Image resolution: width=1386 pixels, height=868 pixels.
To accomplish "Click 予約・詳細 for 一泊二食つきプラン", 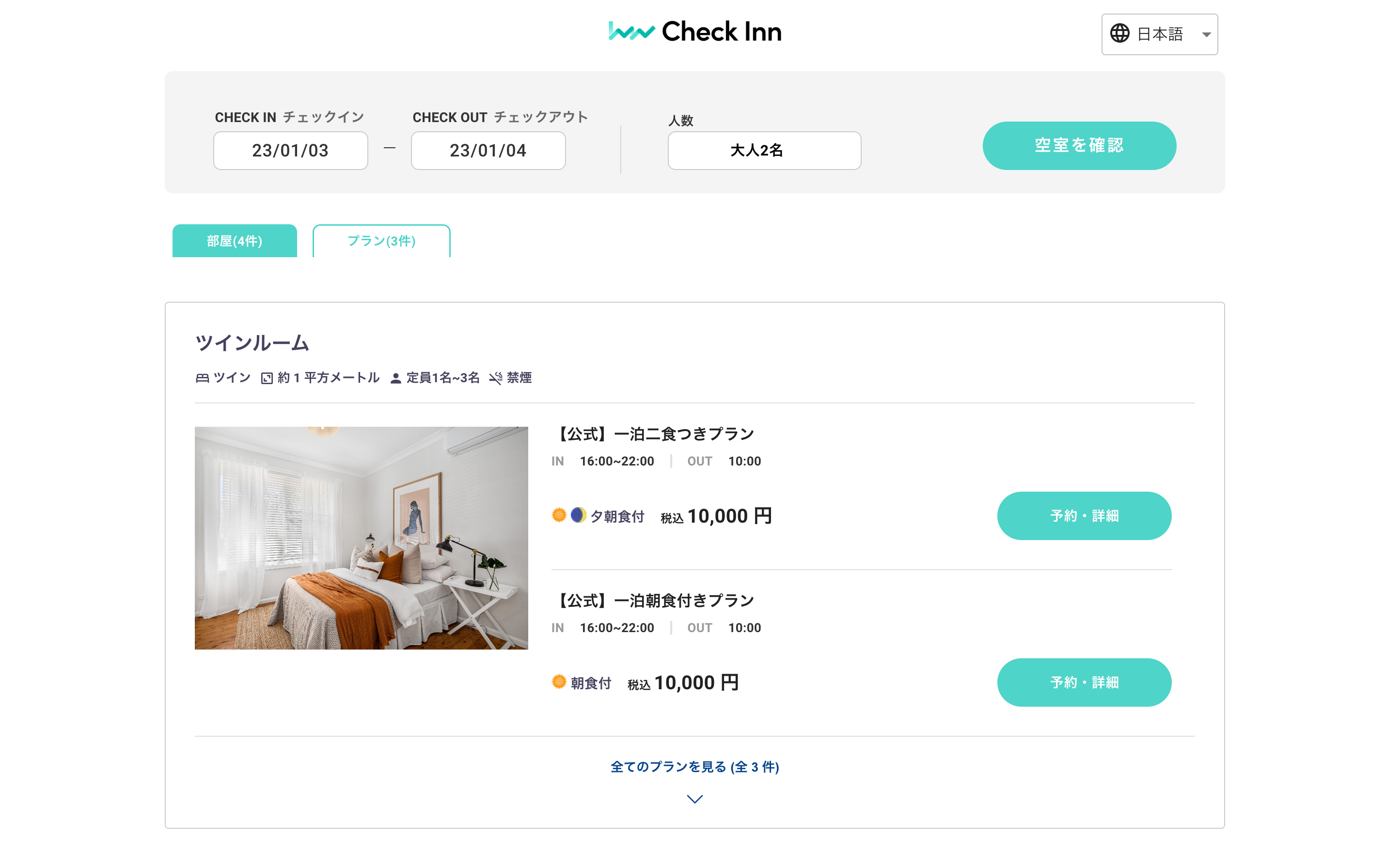I will [x=1083, y=515].
